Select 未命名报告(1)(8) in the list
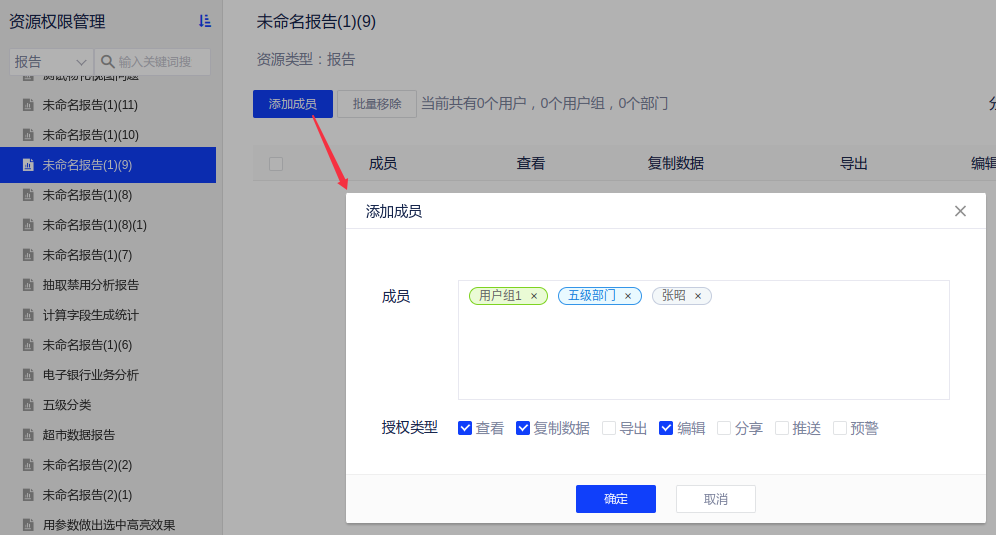Image resolution: width=996 pixels, height=535 pixels. pos(87,195)
